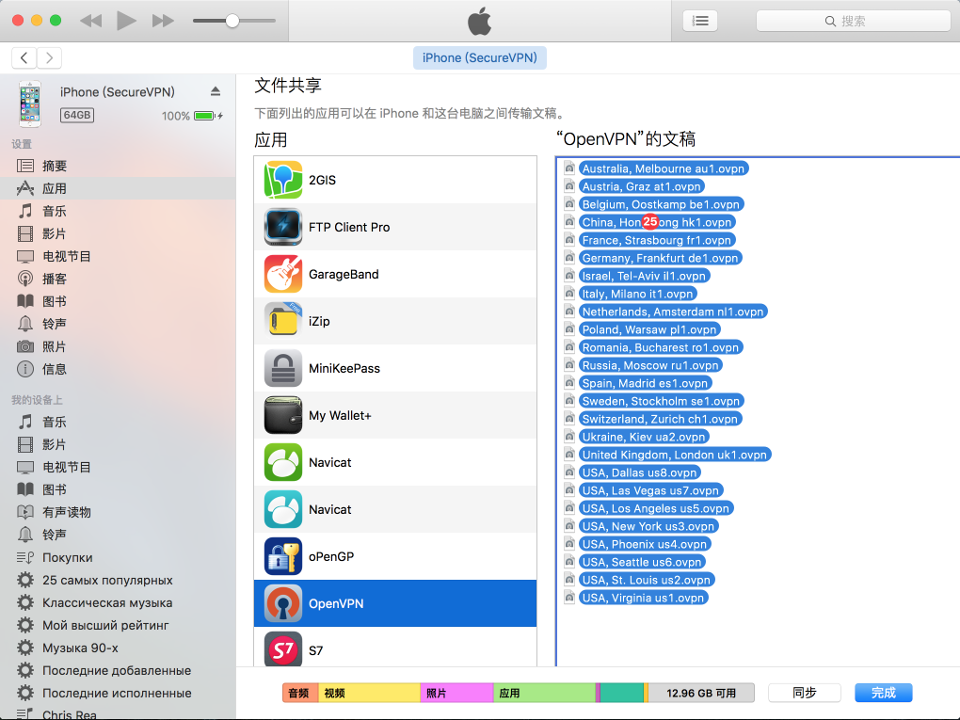Select 有声读物 audiobooks on my device
The width and height of the screenshot is (960, 720).
[x=118, y=512]
